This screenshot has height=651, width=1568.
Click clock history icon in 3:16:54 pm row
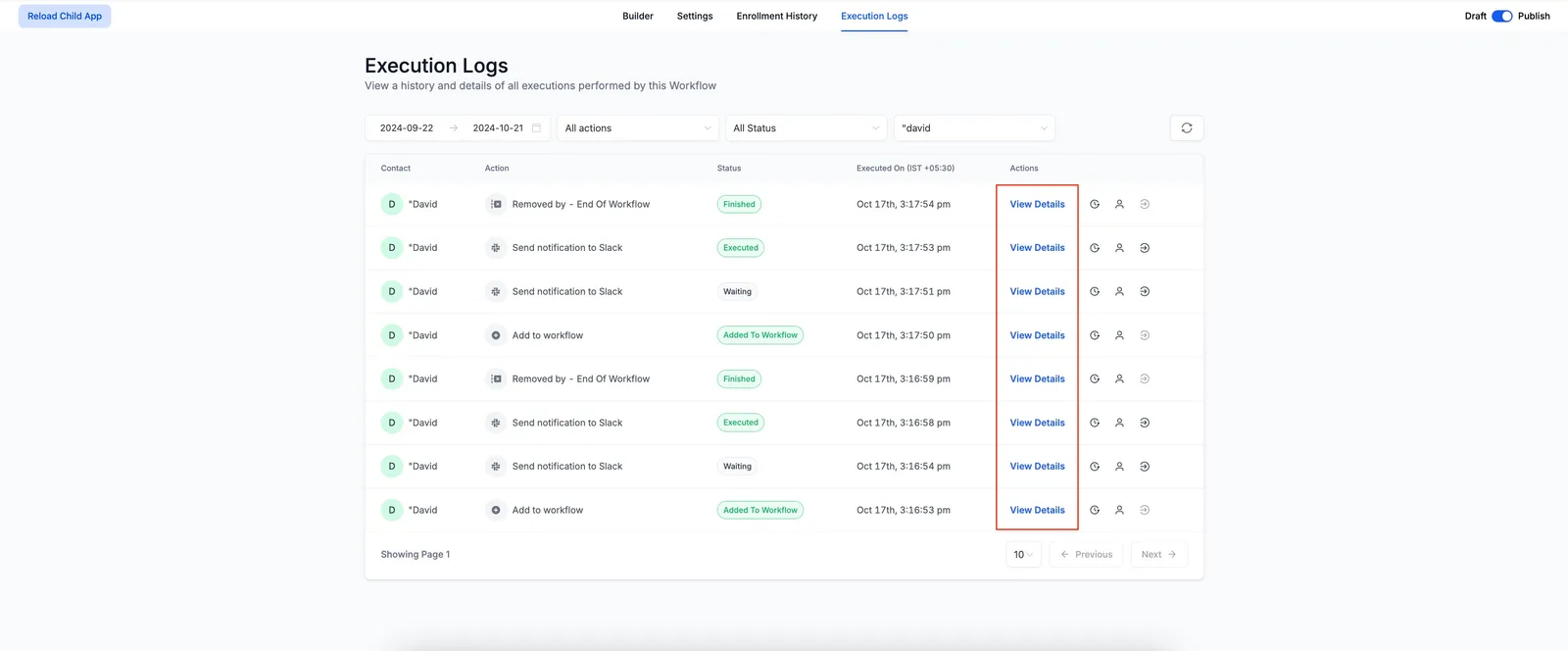pyautogui.click(x=1095, y=467)
